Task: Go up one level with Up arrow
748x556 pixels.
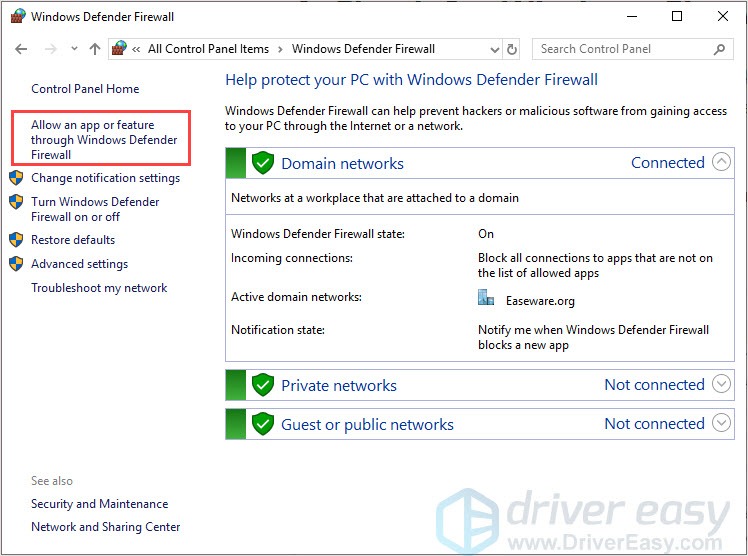Action: [x=95, y=49]
